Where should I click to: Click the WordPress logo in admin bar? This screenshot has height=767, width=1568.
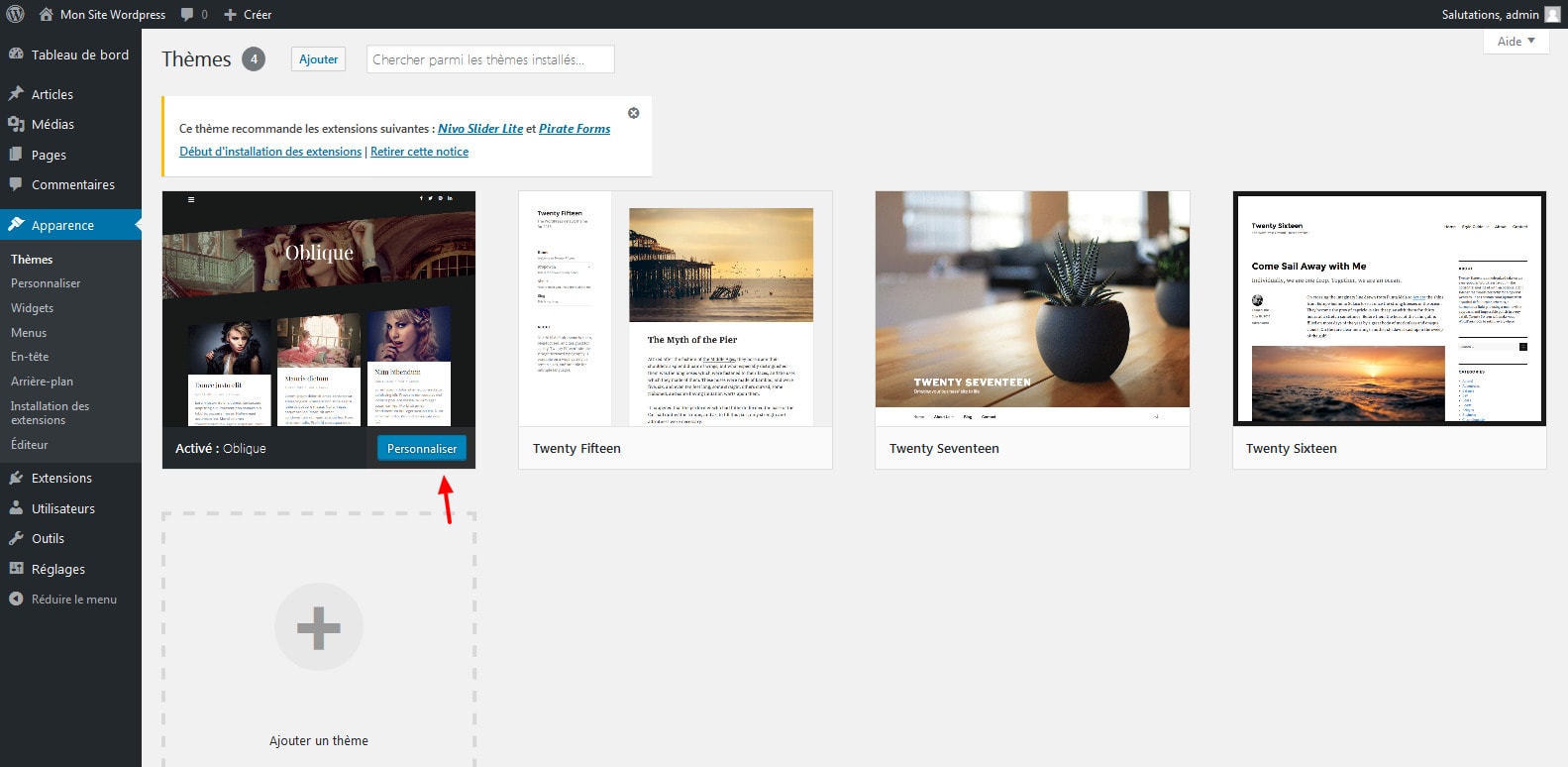pos(15,14)
